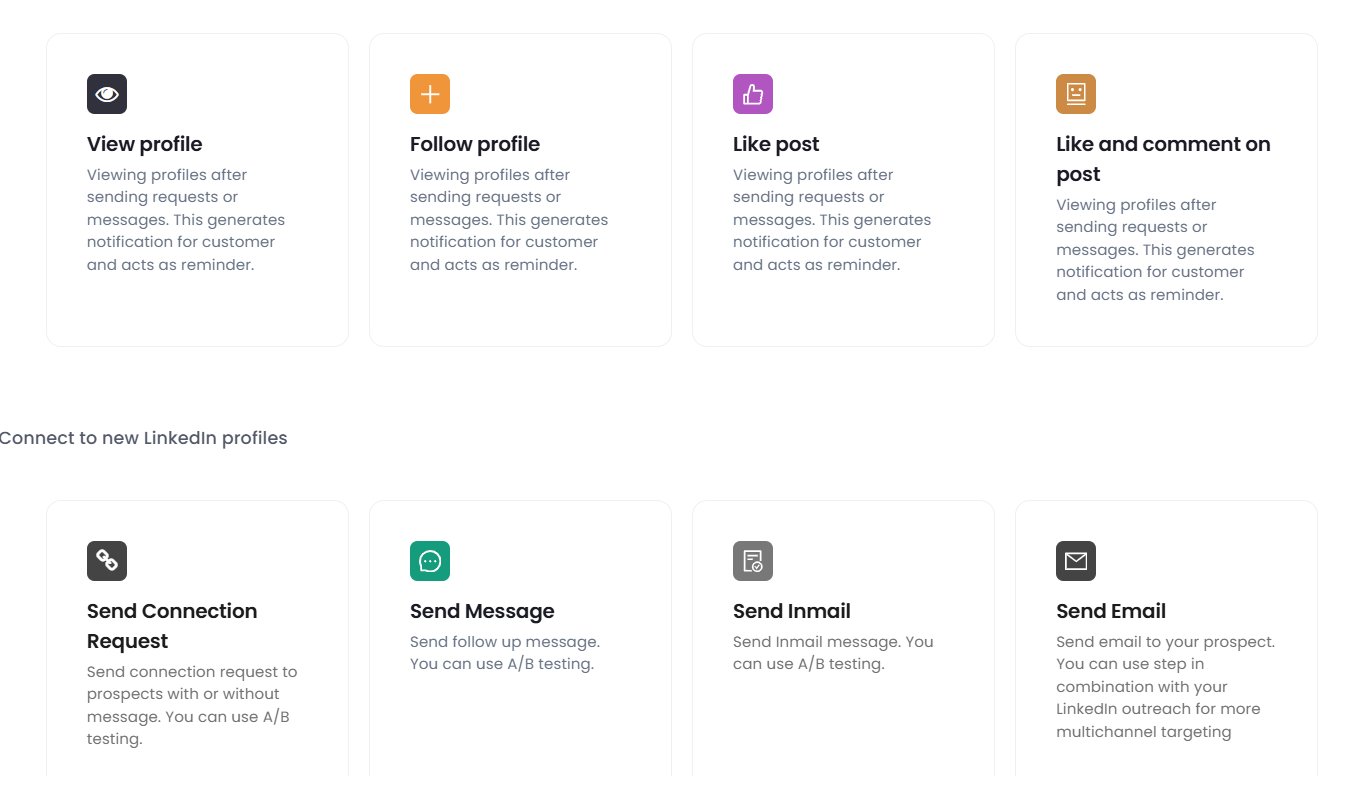This screenshot has width=1364, height=799.
Task: Click the envelope icon for Send Email
Action: click(x=1075, y=561)
